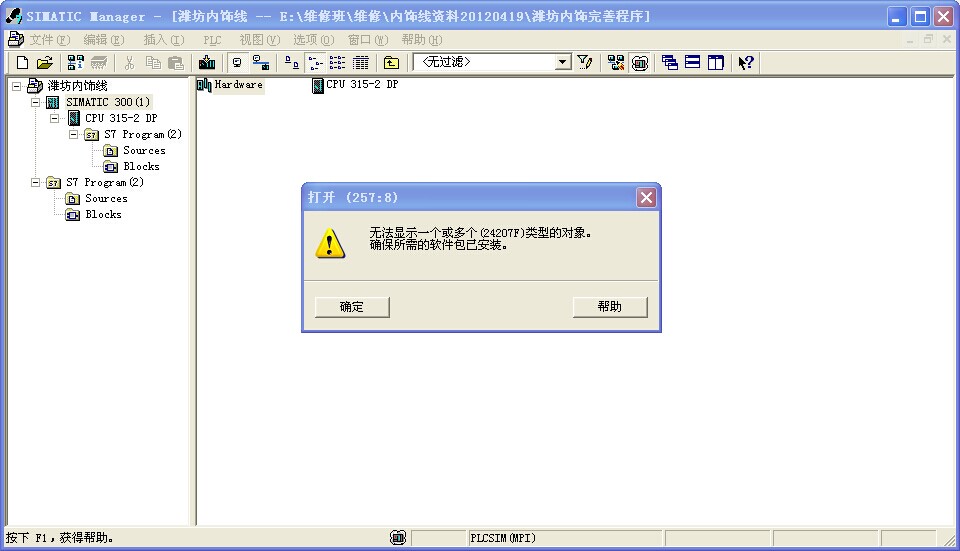Click the PLCSIM status bar icon

coord(398,538)
